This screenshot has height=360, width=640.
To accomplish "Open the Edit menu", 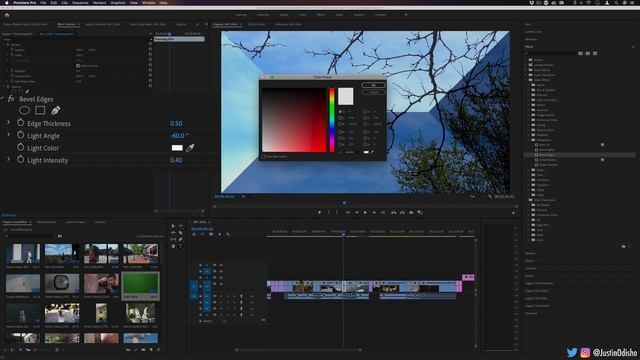I will coord(54,2).
